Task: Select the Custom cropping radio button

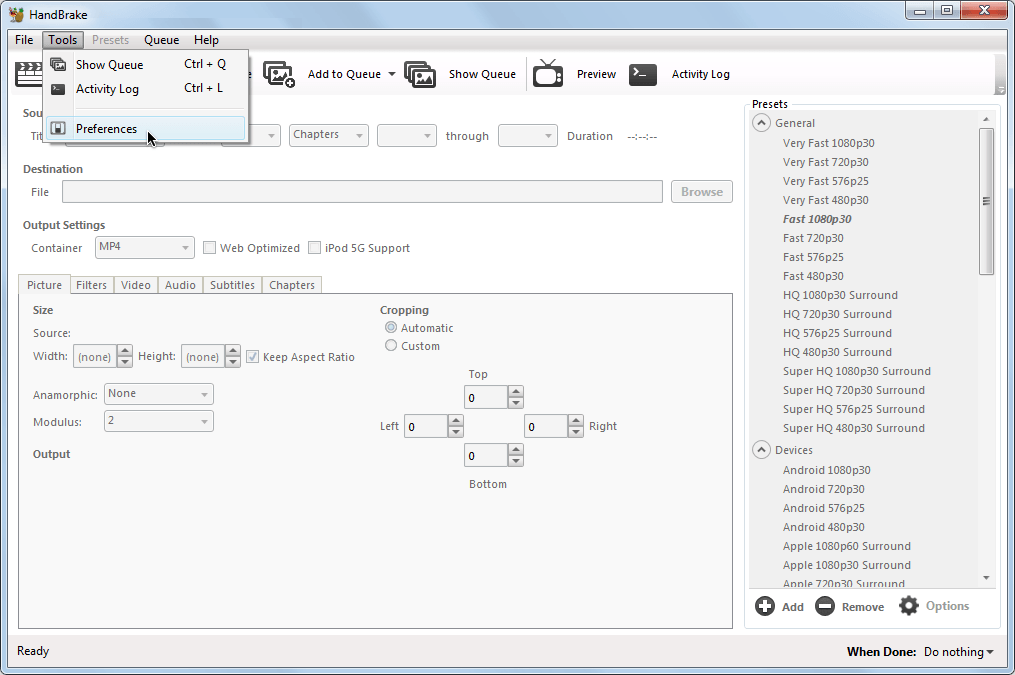Action: coord(391,346)
